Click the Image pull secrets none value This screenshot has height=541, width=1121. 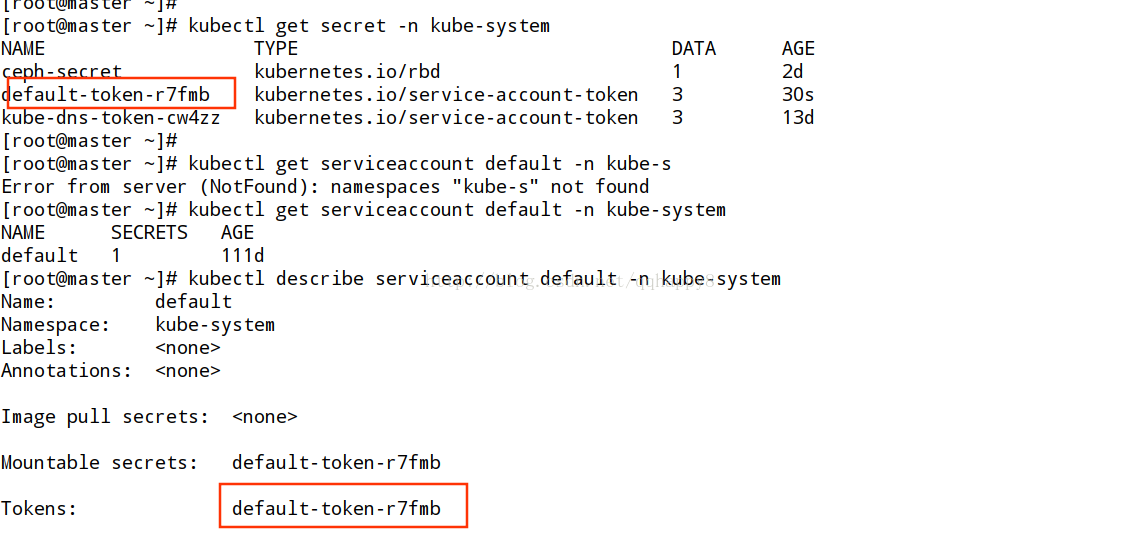coord(265,416)
